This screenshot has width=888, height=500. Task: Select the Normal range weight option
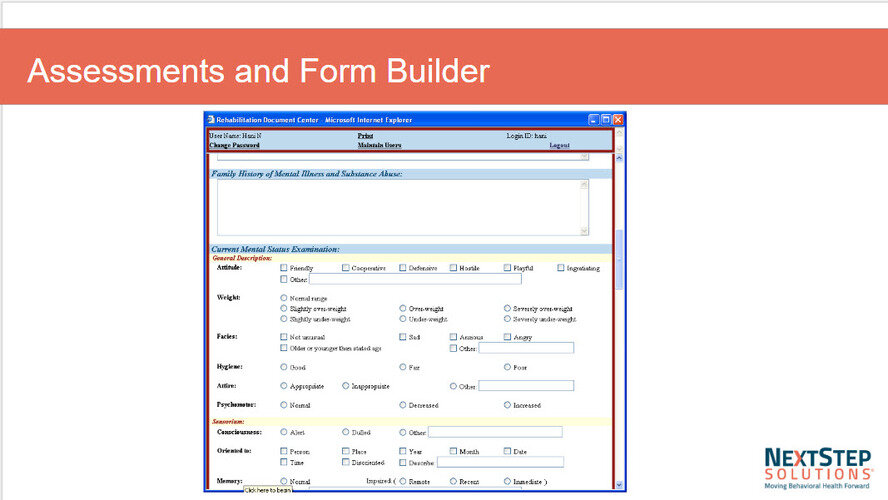click(x=284, y=298)
